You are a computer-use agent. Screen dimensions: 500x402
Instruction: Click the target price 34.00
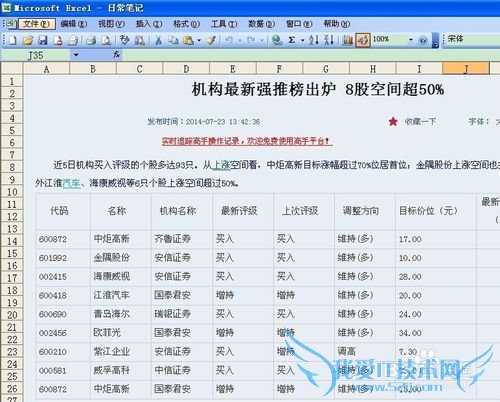(410, 333)
